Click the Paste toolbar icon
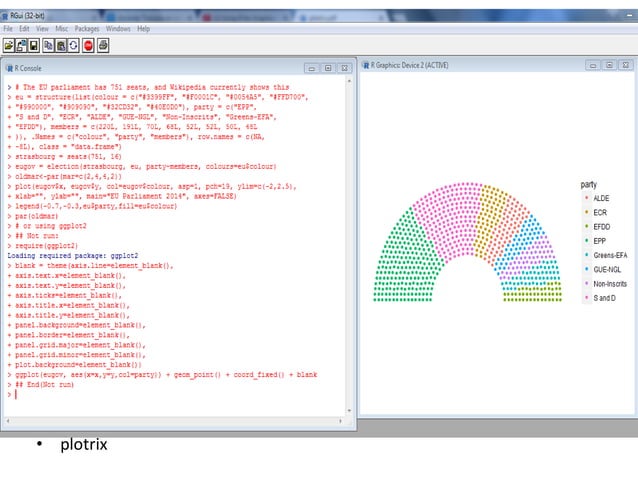This screenshot has height=478, width=638. [x=61, y=46]
